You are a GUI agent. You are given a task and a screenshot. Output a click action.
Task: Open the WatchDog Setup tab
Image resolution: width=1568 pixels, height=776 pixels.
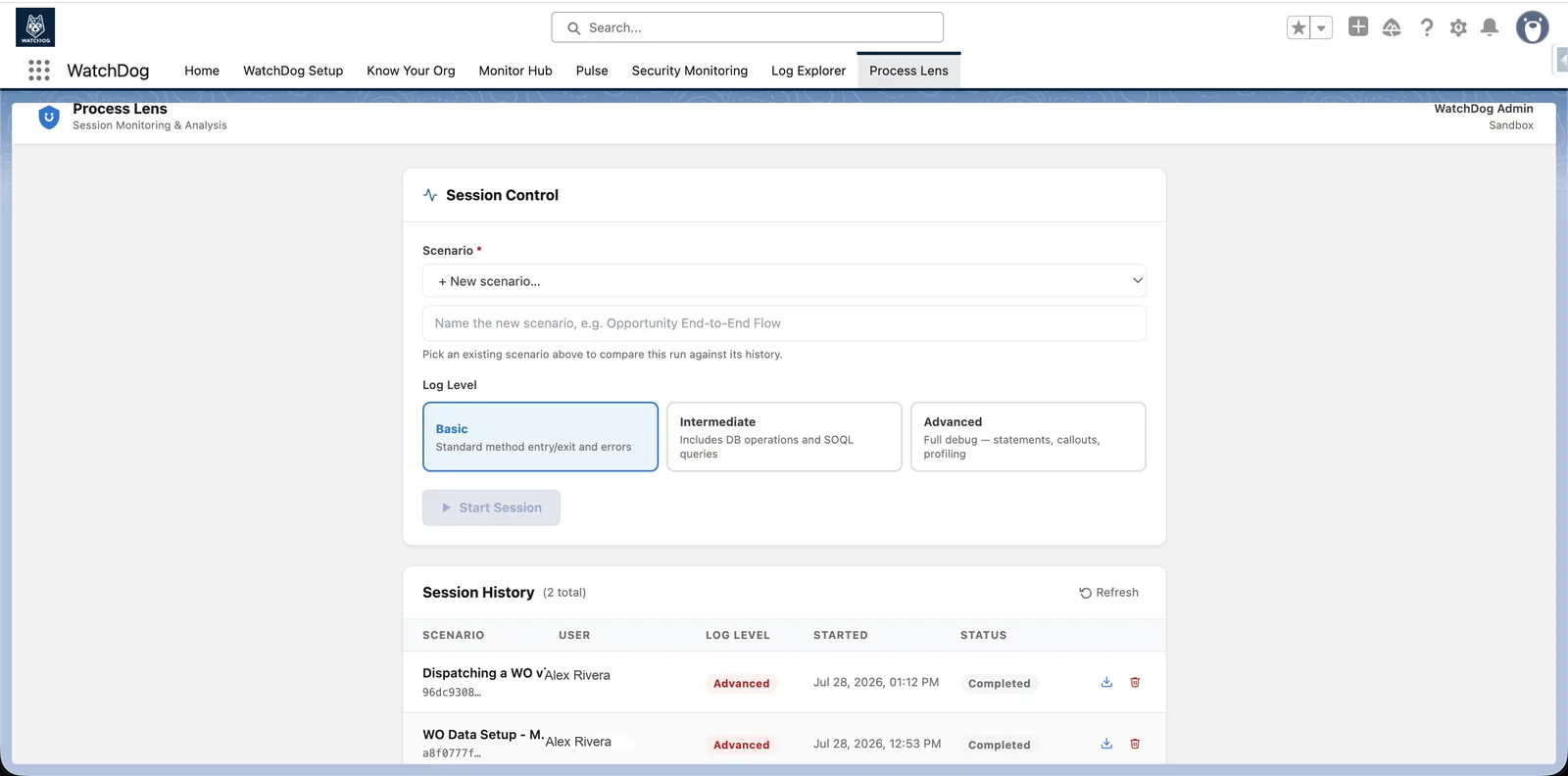tap(293, 71)
